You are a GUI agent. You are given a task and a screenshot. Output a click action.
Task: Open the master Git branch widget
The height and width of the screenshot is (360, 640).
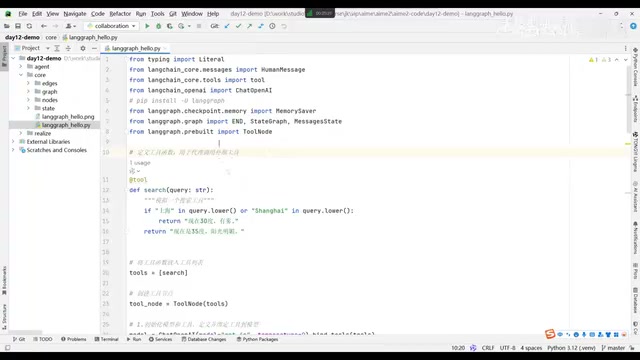tap(613, 348)
